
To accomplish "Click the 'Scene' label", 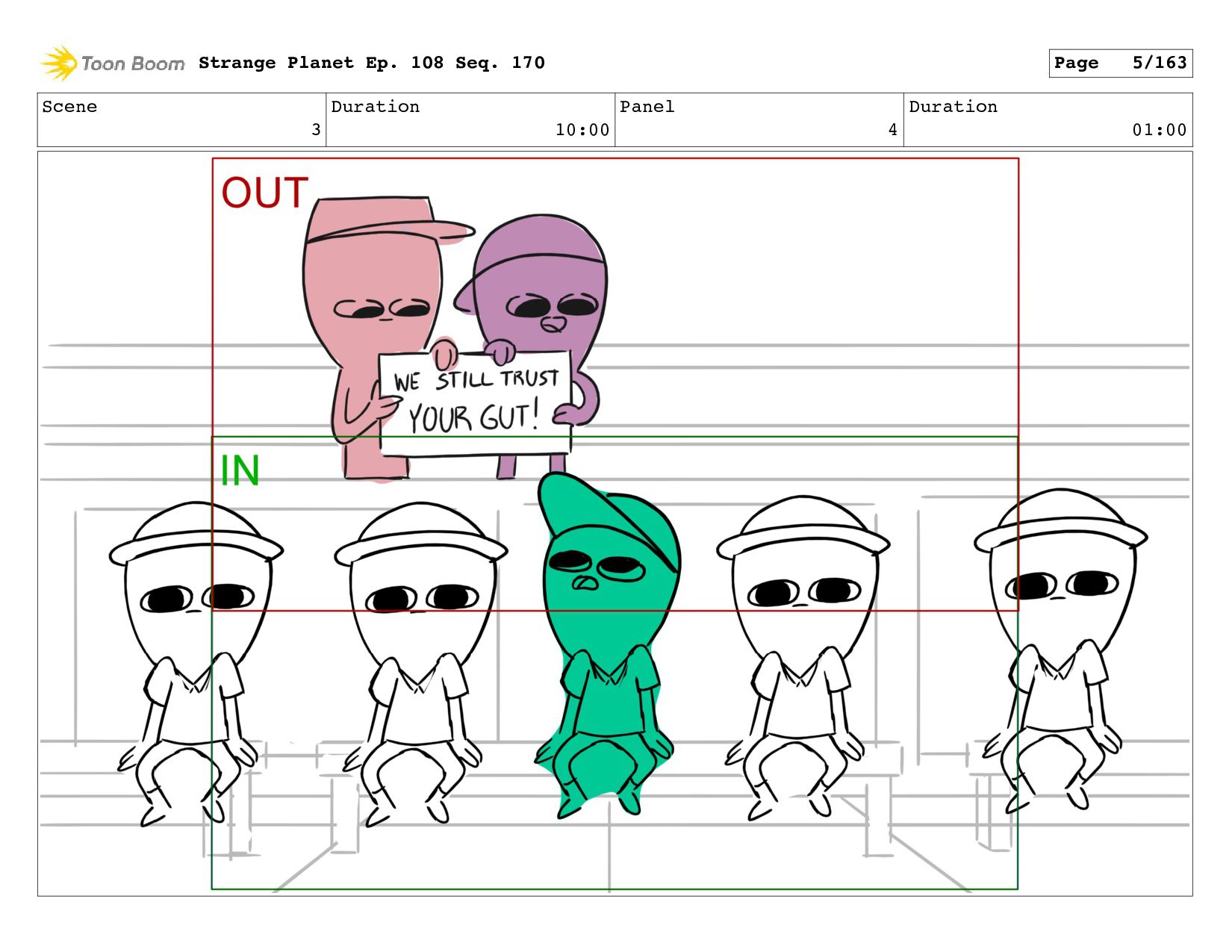I will (69, 107).
